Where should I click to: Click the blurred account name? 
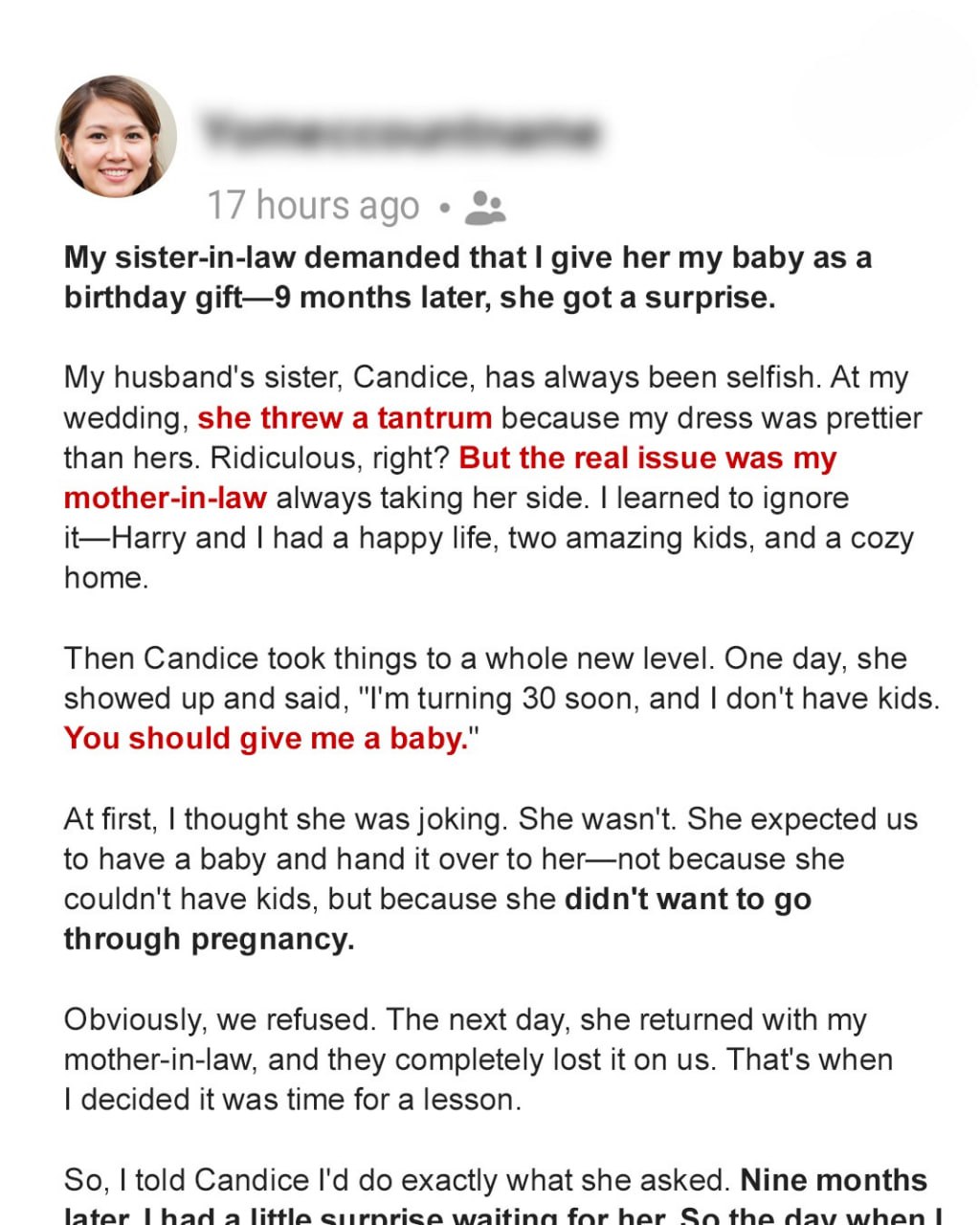tap(400, 132)
